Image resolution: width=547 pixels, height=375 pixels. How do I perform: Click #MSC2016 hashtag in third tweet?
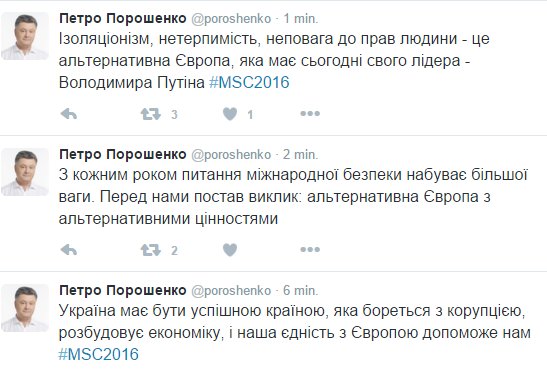pos(99,354)
